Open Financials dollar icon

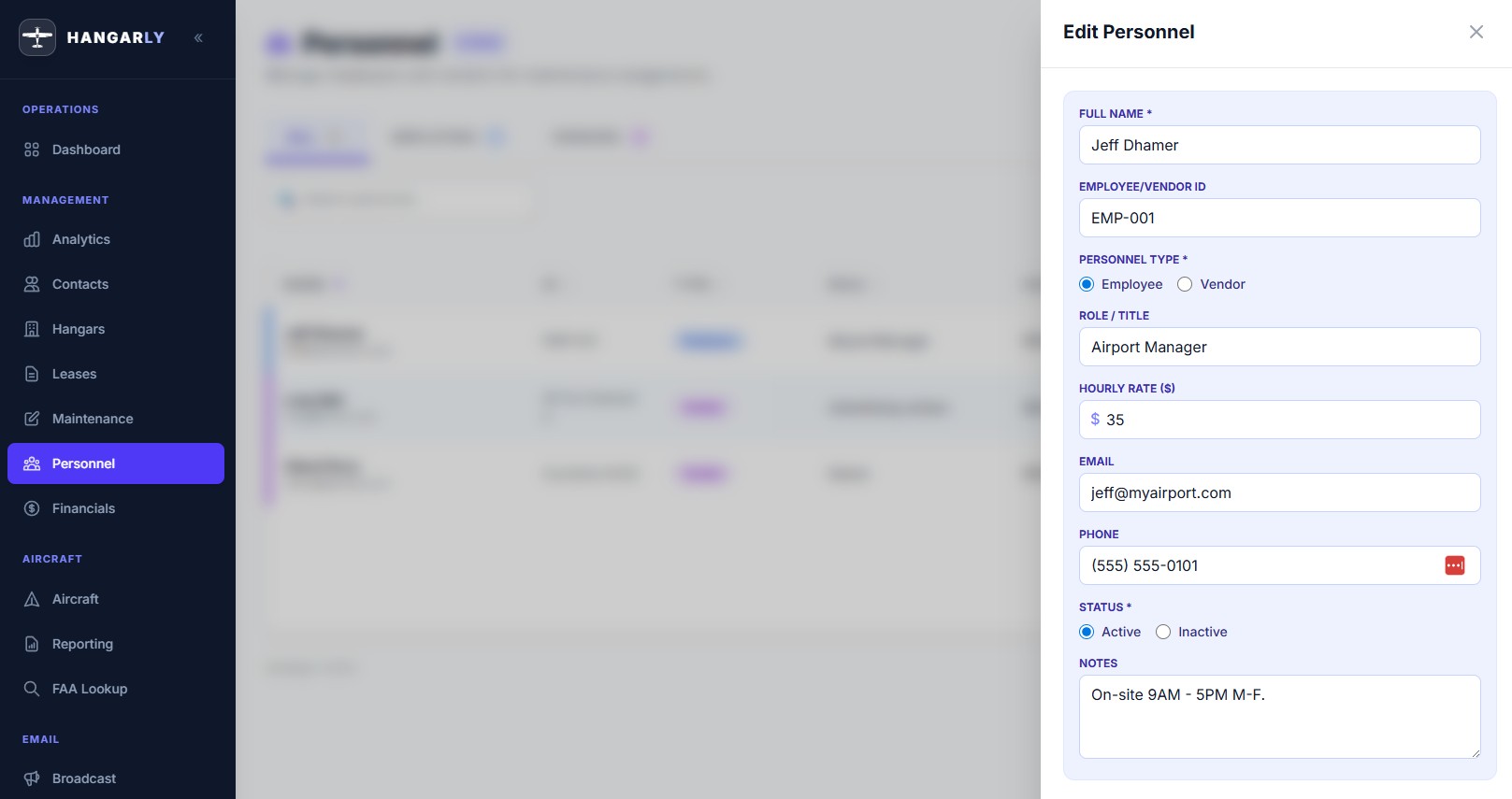tap(32, 508)
